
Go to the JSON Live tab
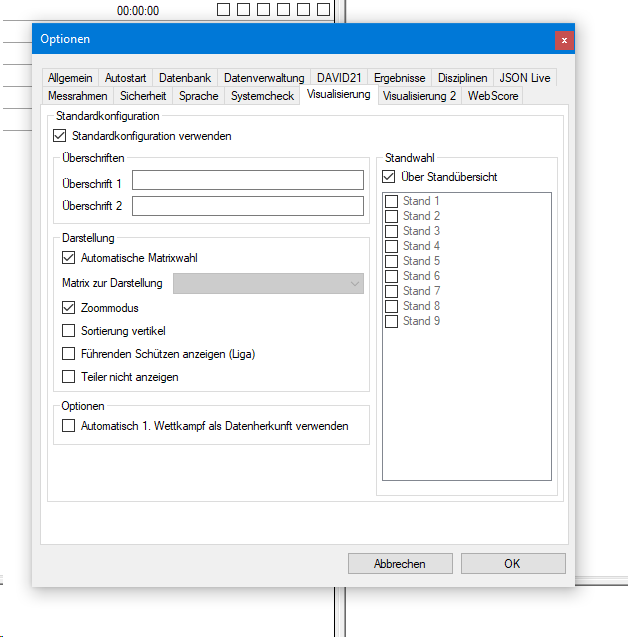tap(523, 78)
